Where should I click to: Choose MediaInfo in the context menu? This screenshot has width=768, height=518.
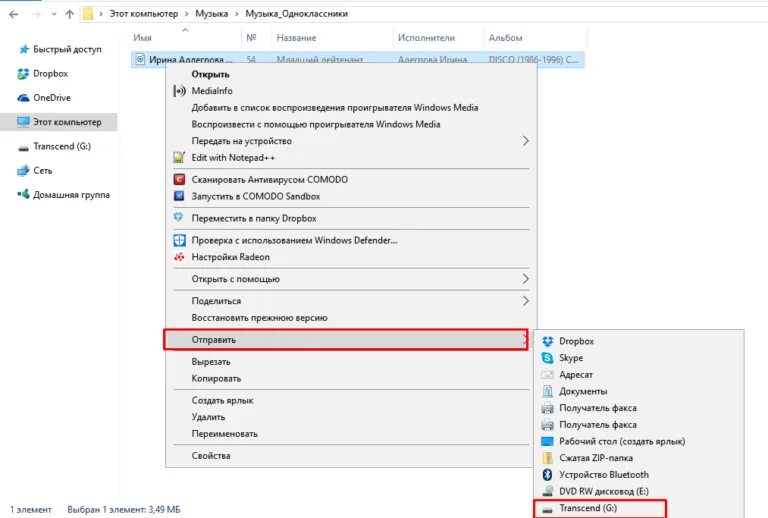point(351,91)
